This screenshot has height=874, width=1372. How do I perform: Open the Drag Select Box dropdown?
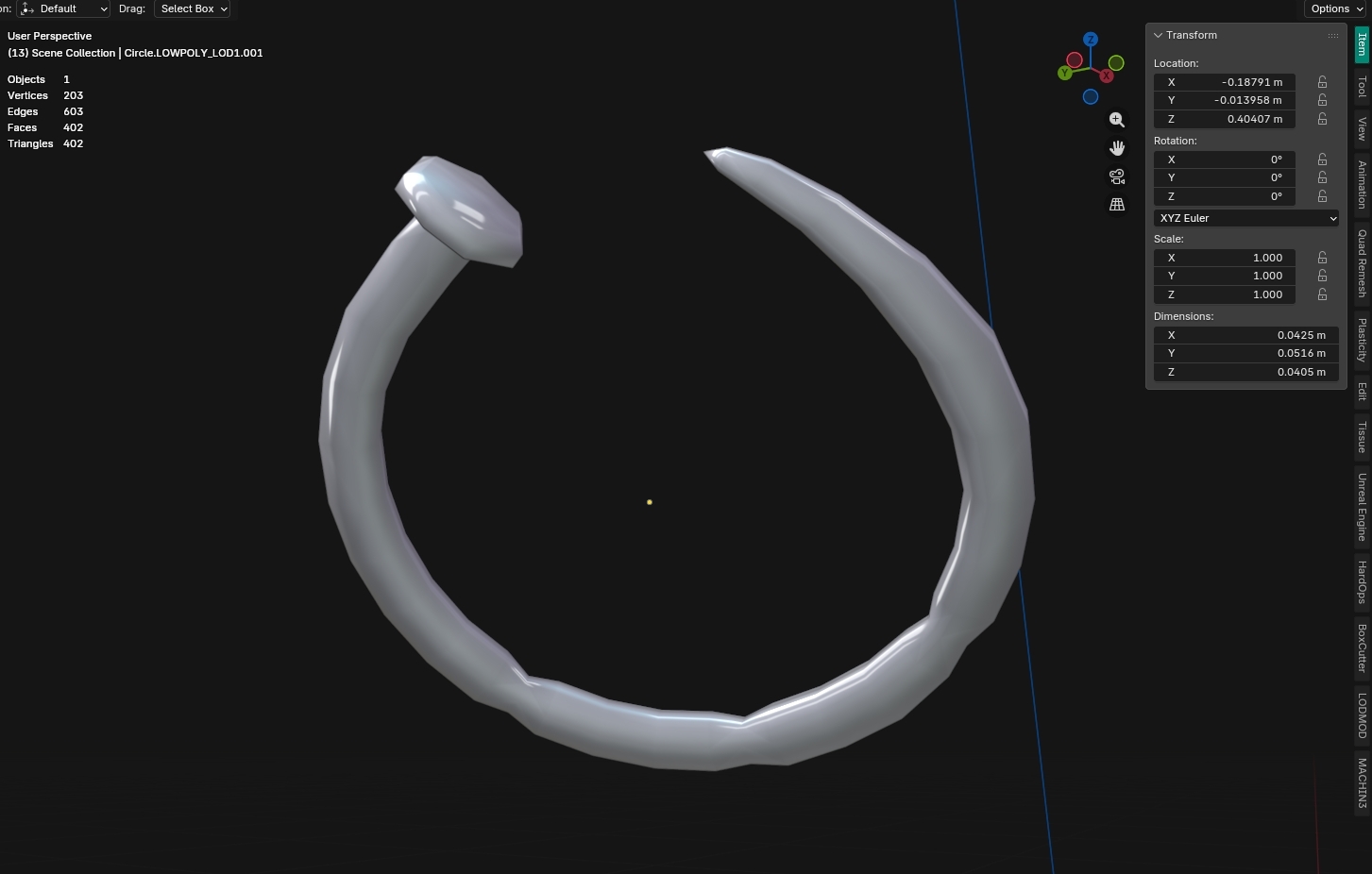193,8
